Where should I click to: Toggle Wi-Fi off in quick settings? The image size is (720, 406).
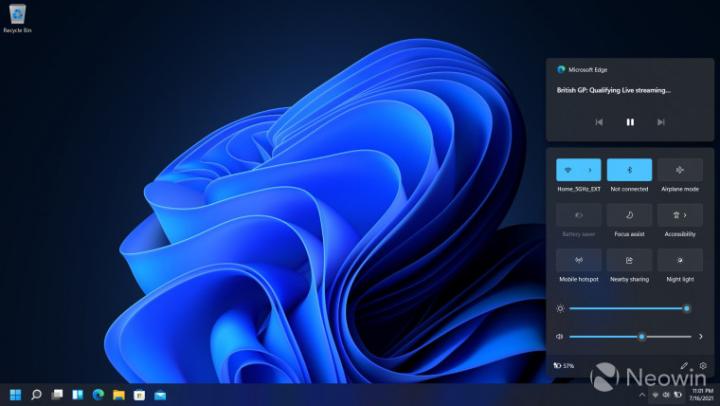568,170
